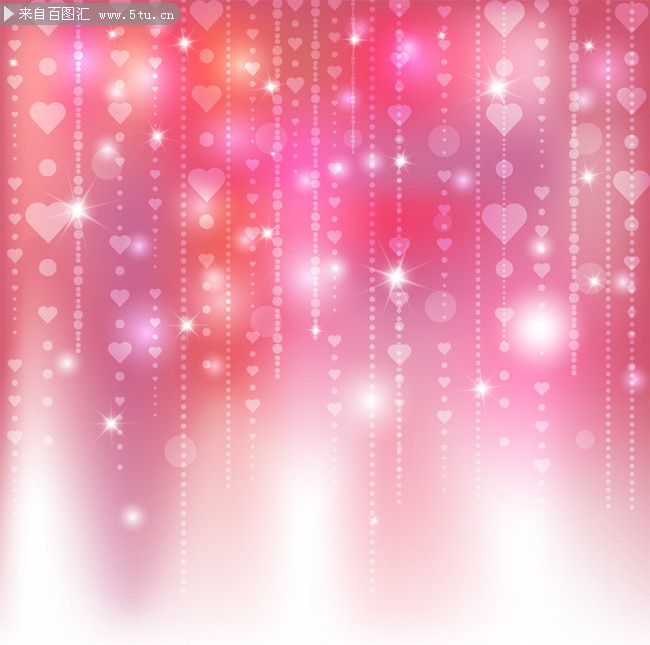Click the large white glow at right-middle
Image resolution: width=650 pixels, height=645 pixels.
coord(540,326)
